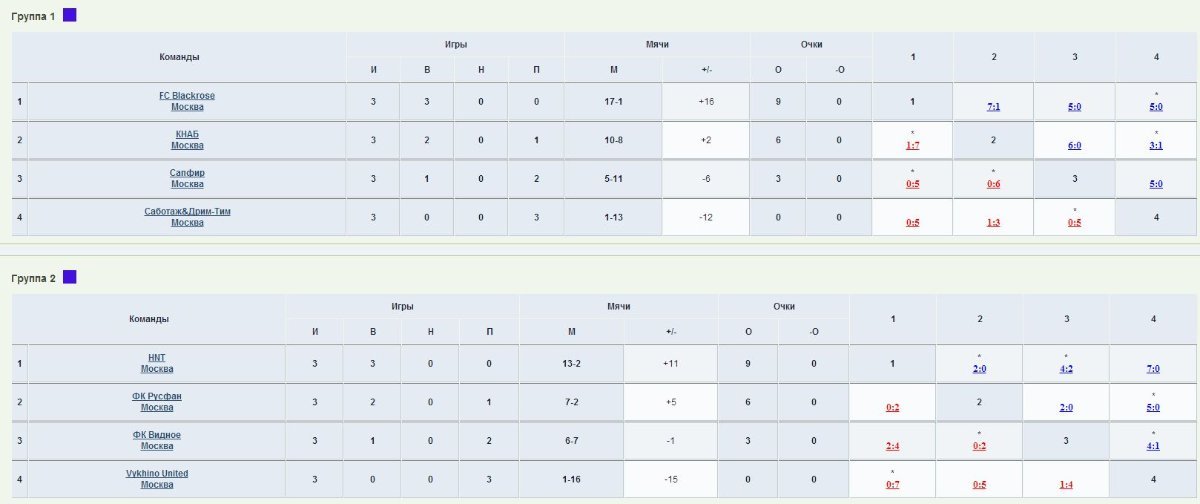The width and height of the screenshot is (1200, 504).
Task: Open the 0:6 match result in Сапфир row
Action: click(x=993, y=184)
